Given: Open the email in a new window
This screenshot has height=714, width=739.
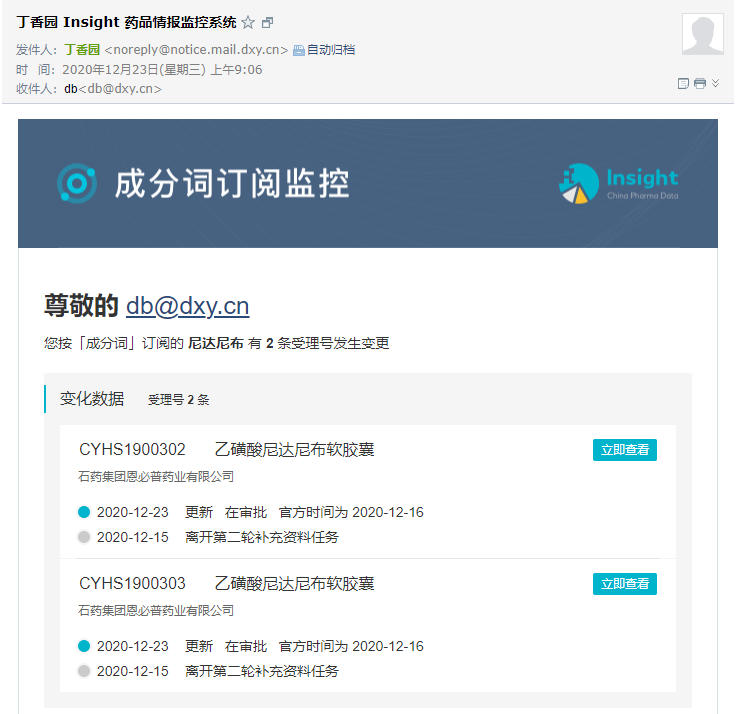Looking at the screenshot, I should point(267,22).
